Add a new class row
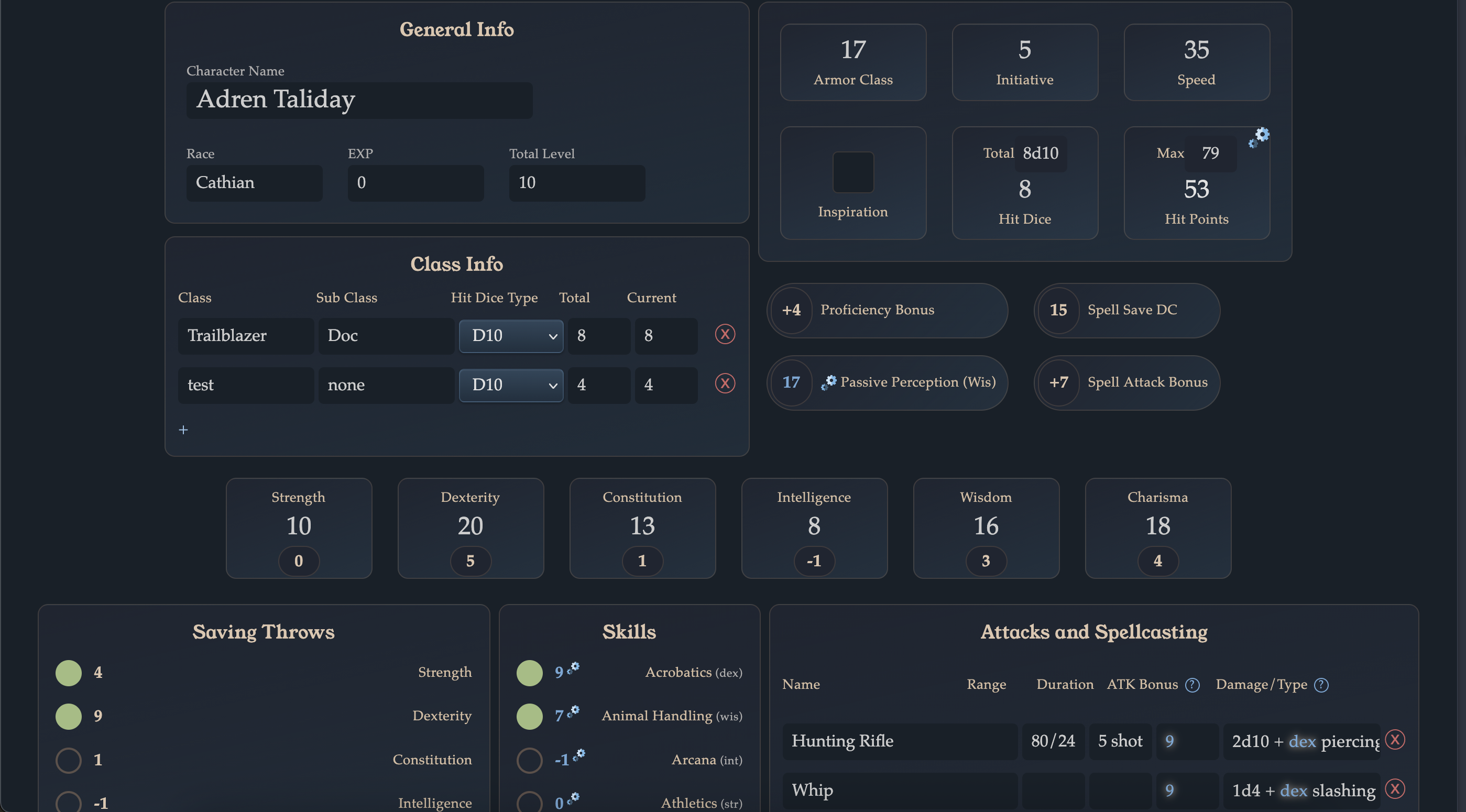 coord(183,430)
